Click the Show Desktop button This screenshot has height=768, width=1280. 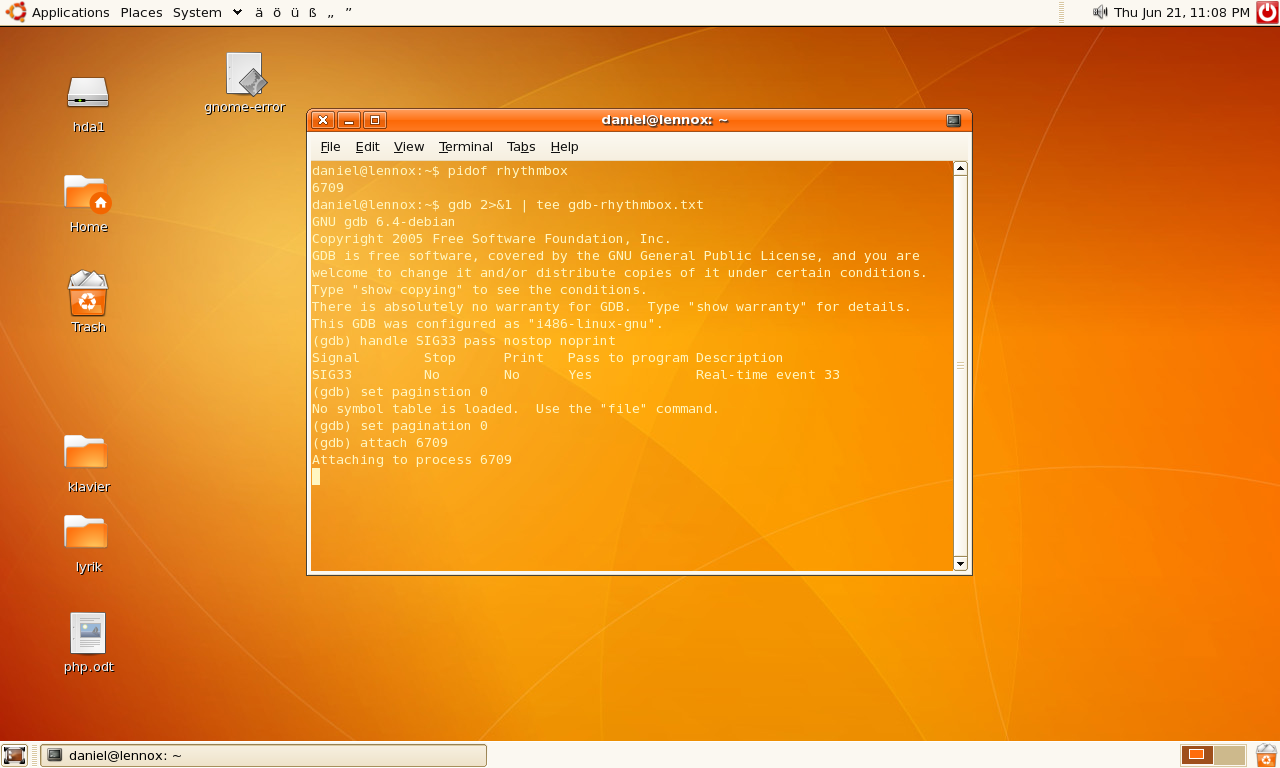(14, 755)
